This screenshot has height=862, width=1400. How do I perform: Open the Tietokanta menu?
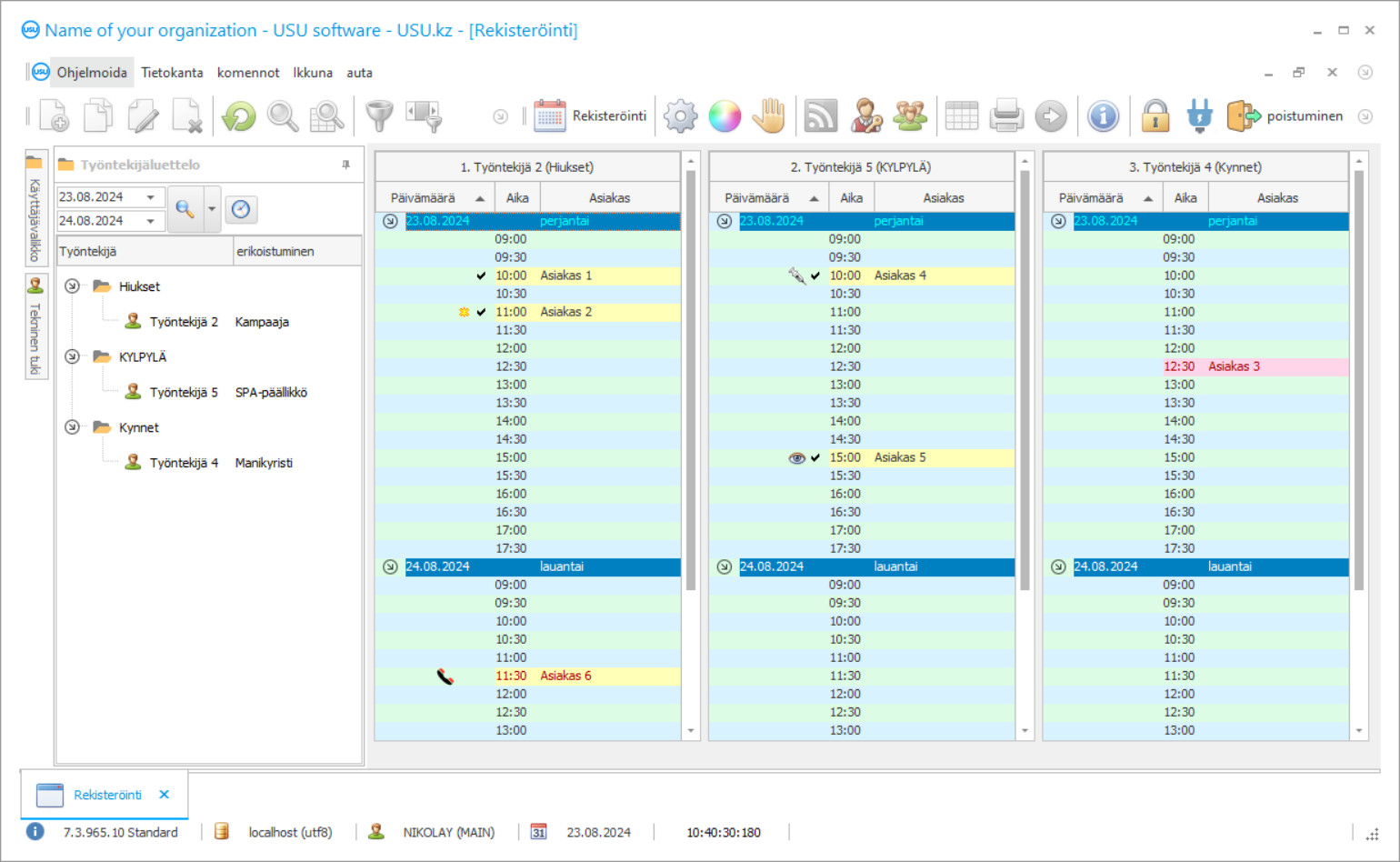click(x=172, y=73)
